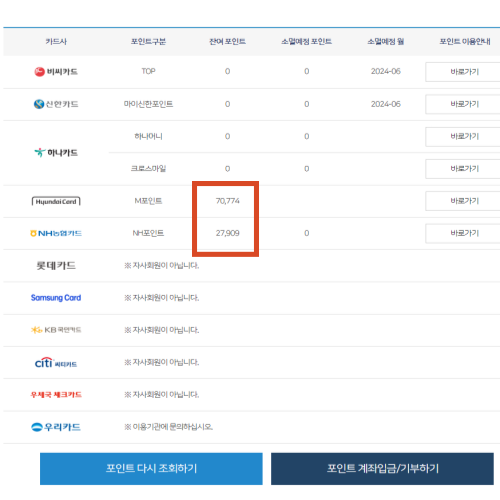
Task: Click 우리카드 이용기관에 문의하십시오 notice
Action: tap(168, 427)
